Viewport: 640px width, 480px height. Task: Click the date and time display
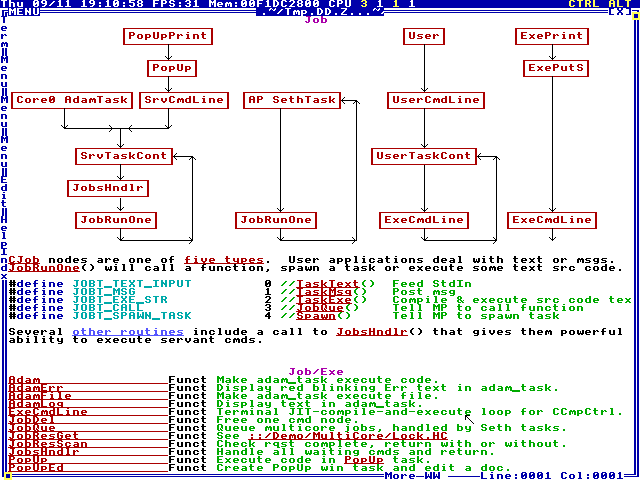[72, 4]
